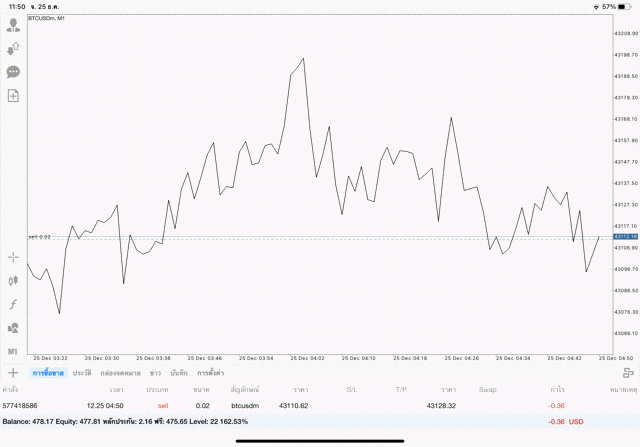The width and height of the screenshot is (640, 447).
Task: Open the chat messages bubble icon
Action: (13, 72)
